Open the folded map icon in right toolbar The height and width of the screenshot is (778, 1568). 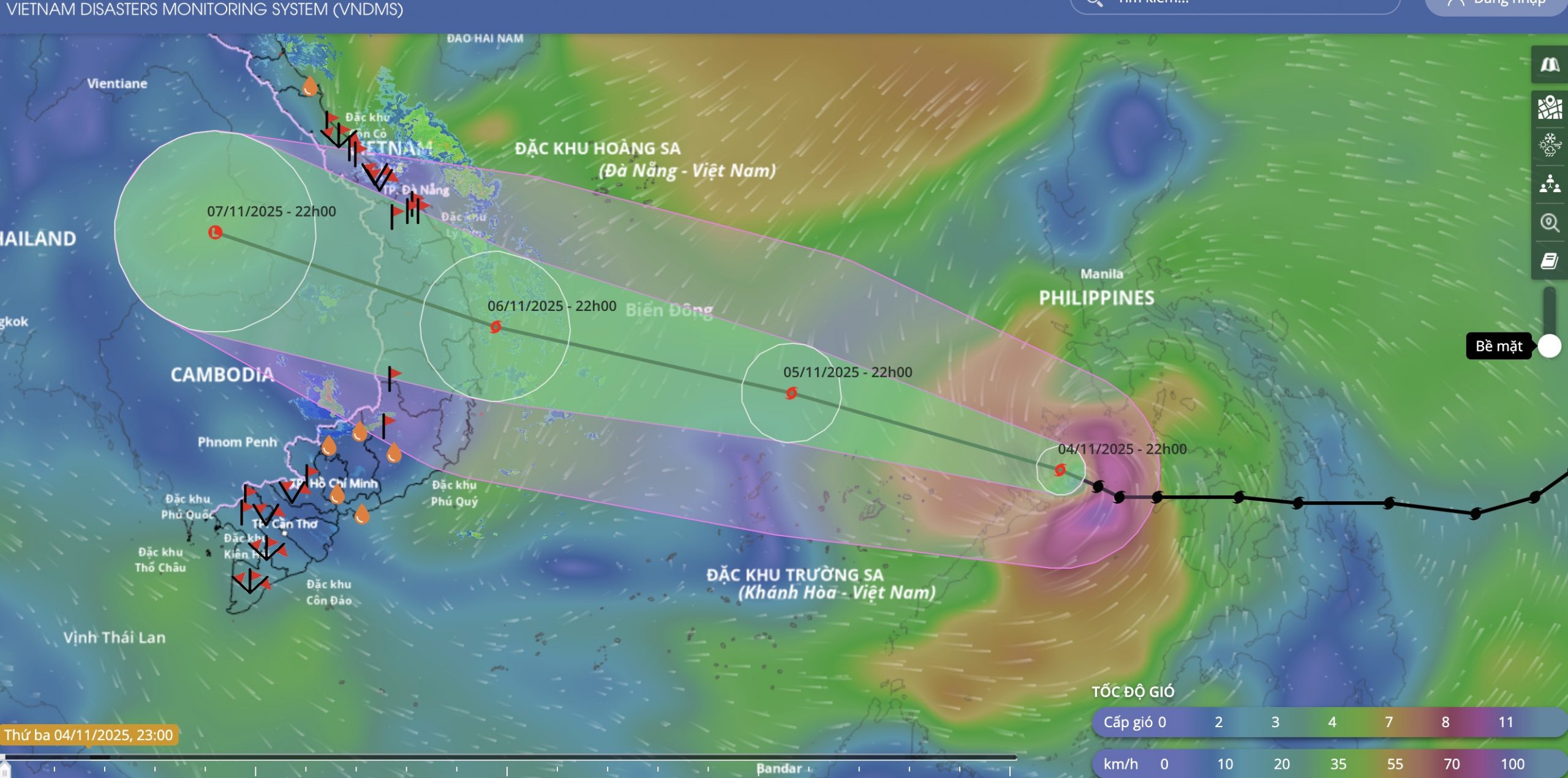click(1550, 65)
